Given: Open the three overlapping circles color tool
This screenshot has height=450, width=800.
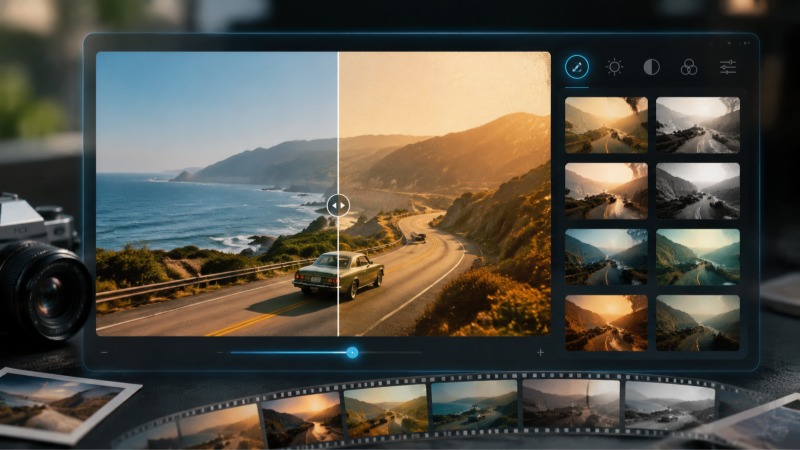Looking at the screenshot, I should (689, 67).
